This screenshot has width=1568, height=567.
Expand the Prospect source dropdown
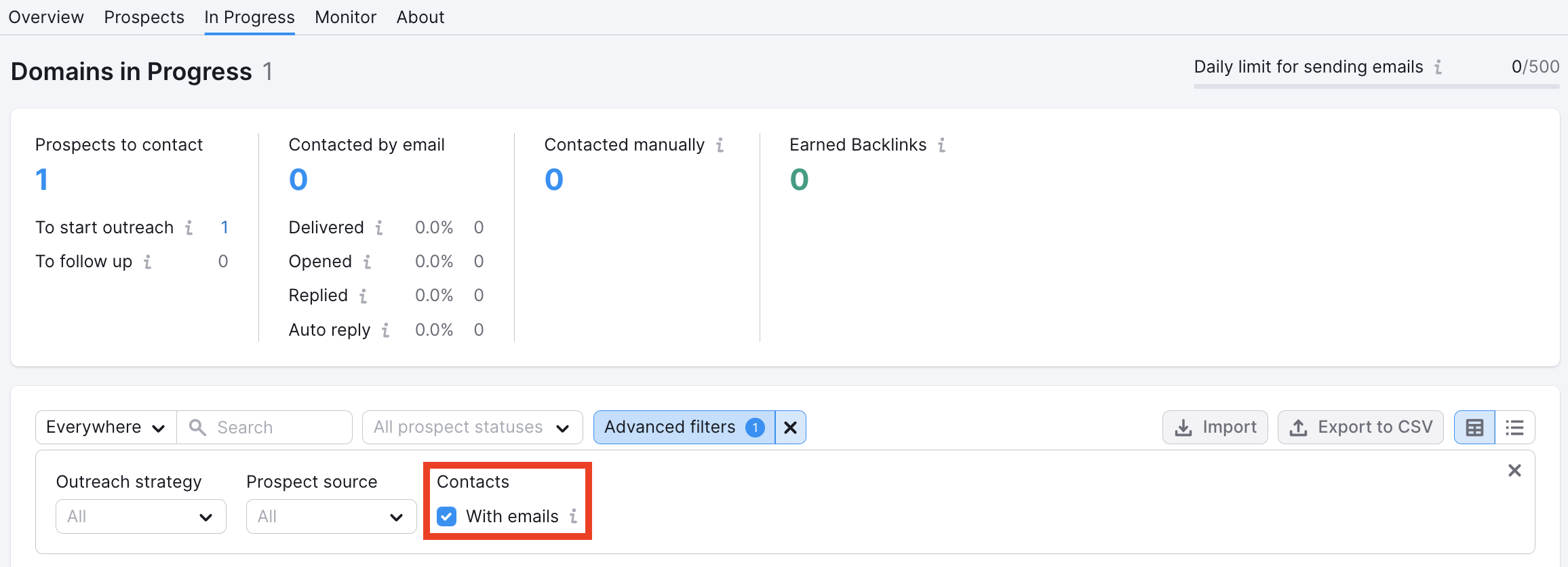tap(331, 517)
